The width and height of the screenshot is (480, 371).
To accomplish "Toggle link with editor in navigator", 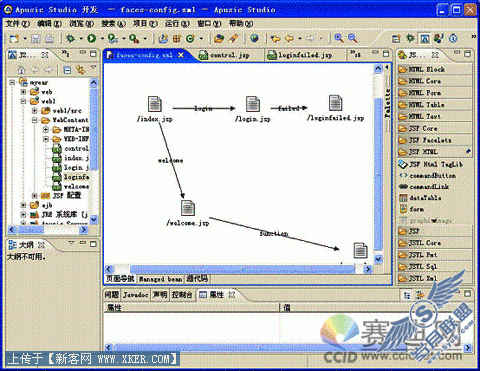I will pyautogui.click(x=80, y=70).
